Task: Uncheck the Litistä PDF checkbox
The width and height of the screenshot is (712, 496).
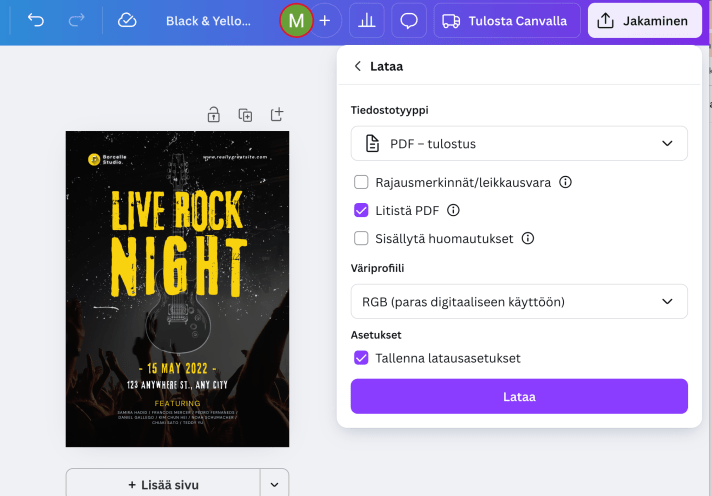Action: [x=361, y=210]
